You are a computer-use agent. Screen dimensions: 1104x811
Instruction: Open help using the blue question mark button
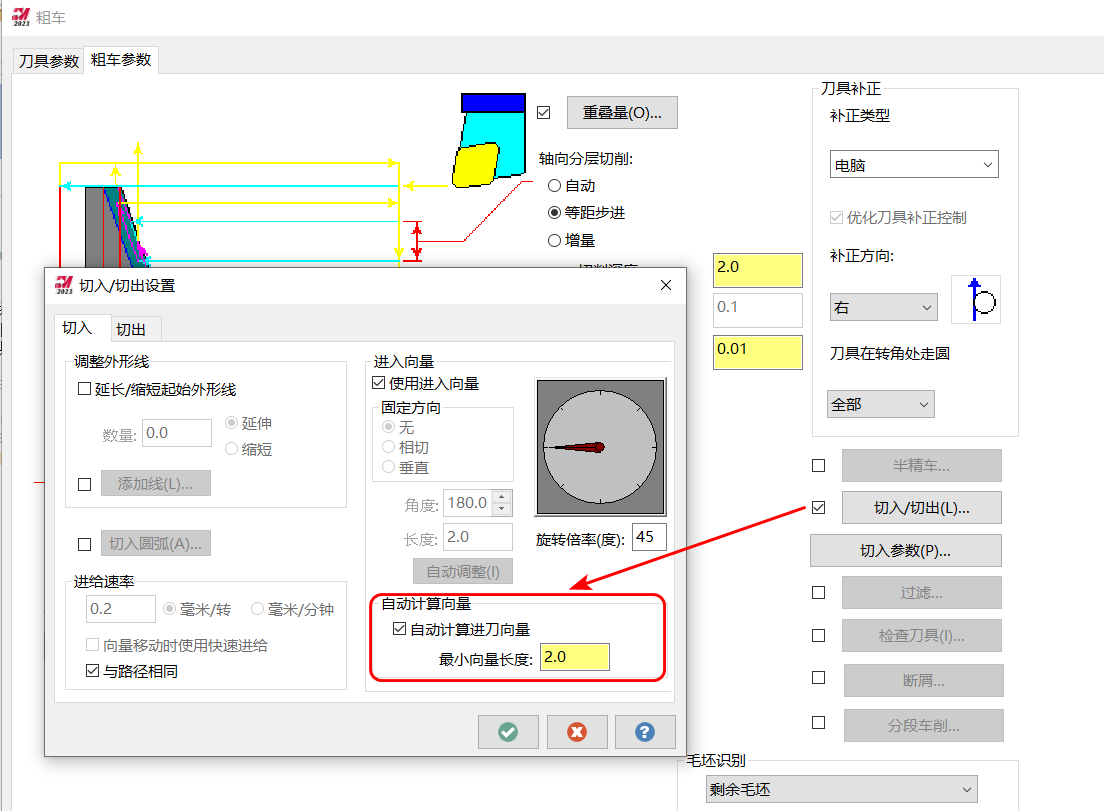(645, 732)
